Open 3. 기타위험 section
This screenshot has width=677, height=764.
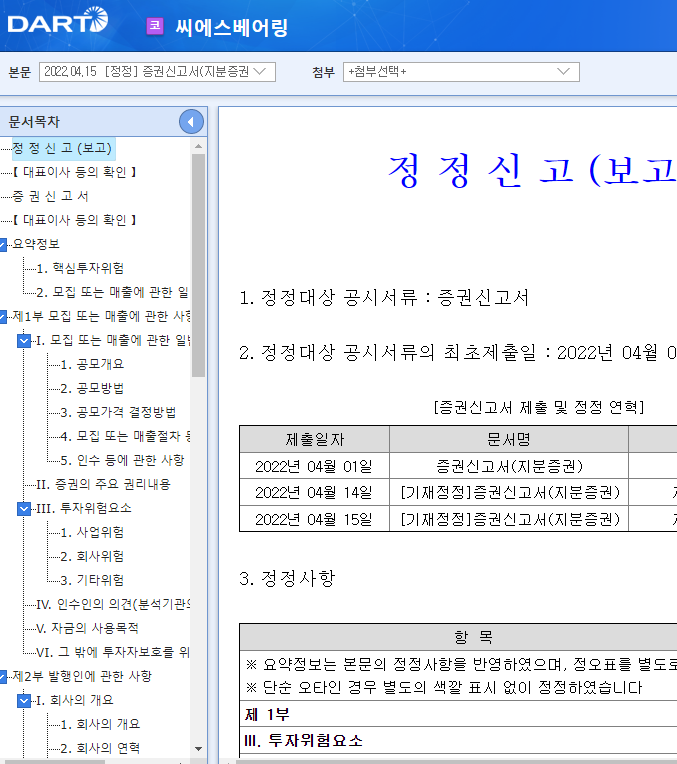[x=92, y=580]
